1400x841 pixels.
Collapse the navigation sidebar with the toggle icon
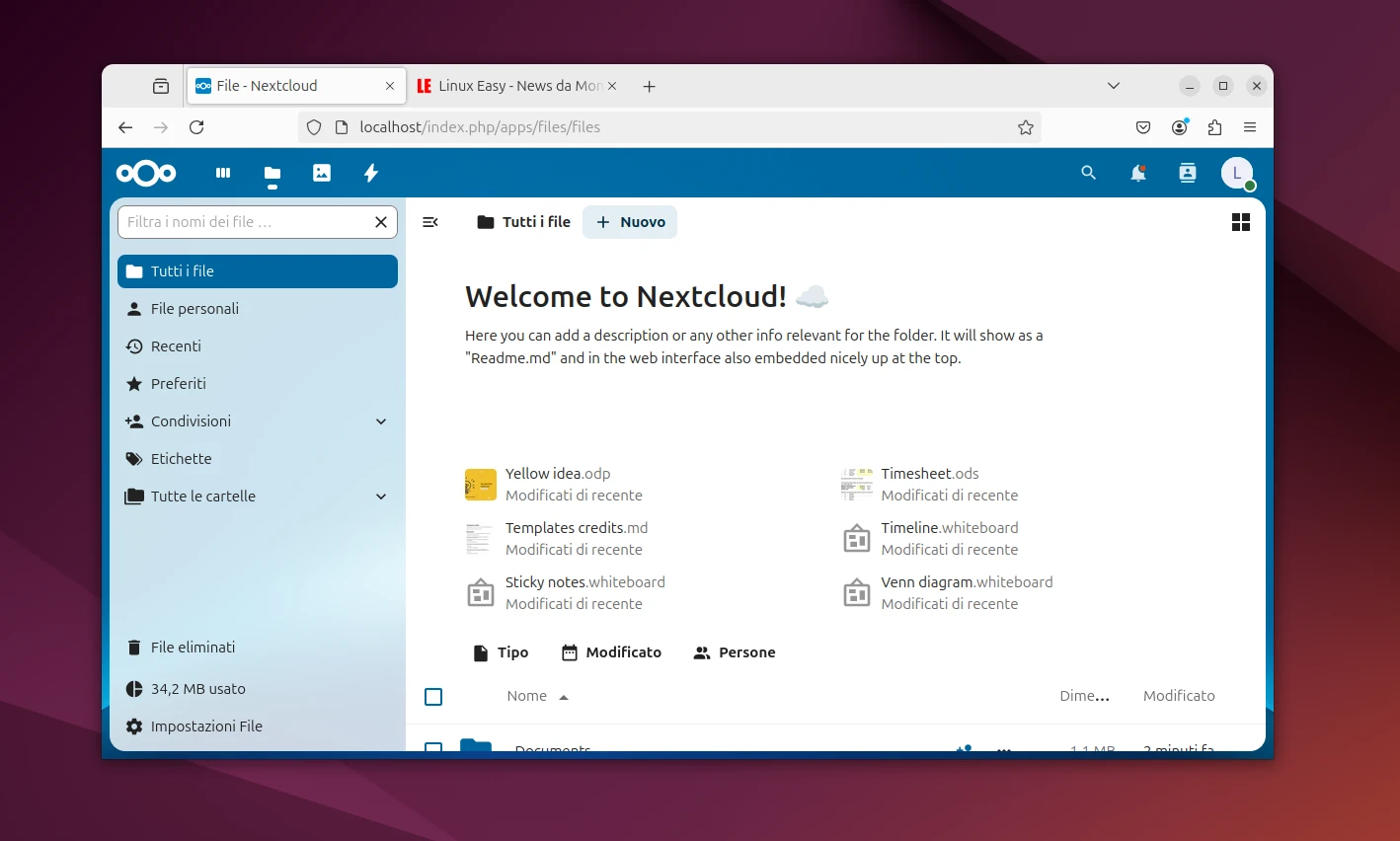430,222
